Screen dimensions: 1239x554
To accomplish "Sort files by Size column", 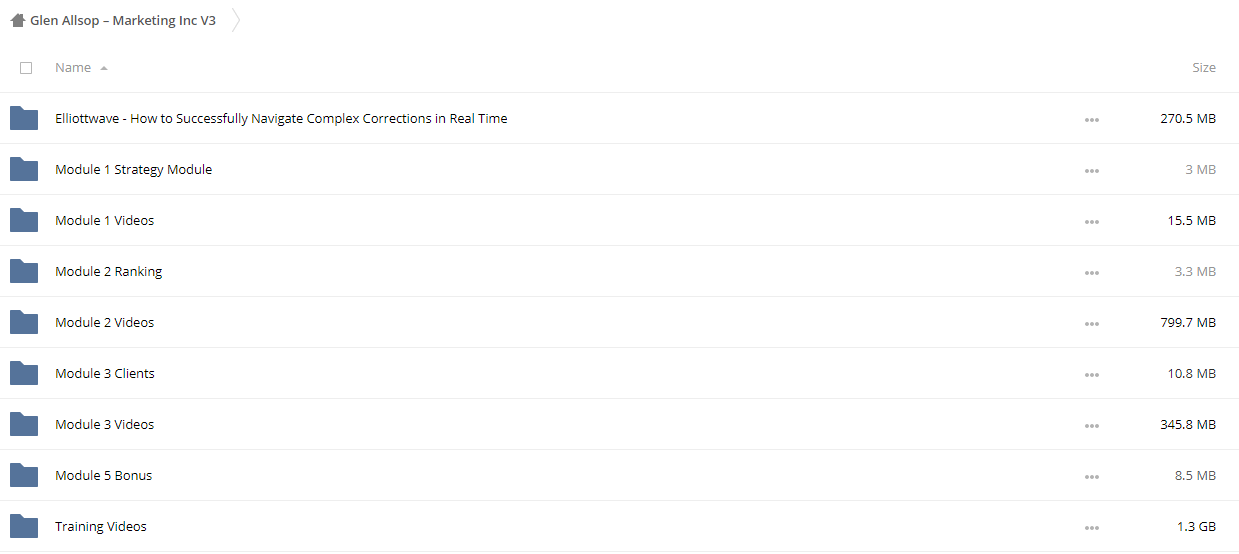I will coord(1204,68).
